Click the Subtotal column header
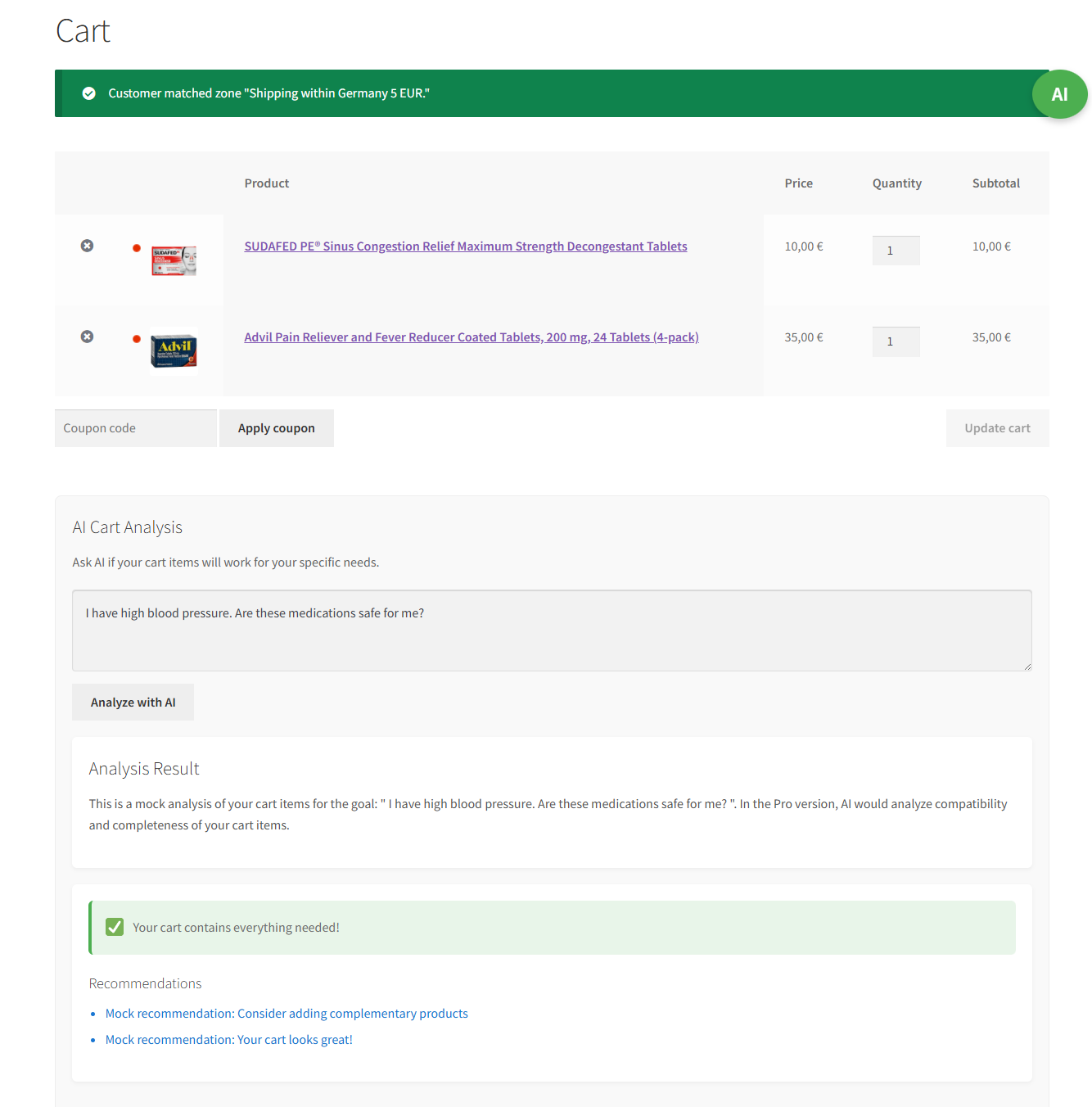The image size is (1092, 1107). tap(996, 183)
